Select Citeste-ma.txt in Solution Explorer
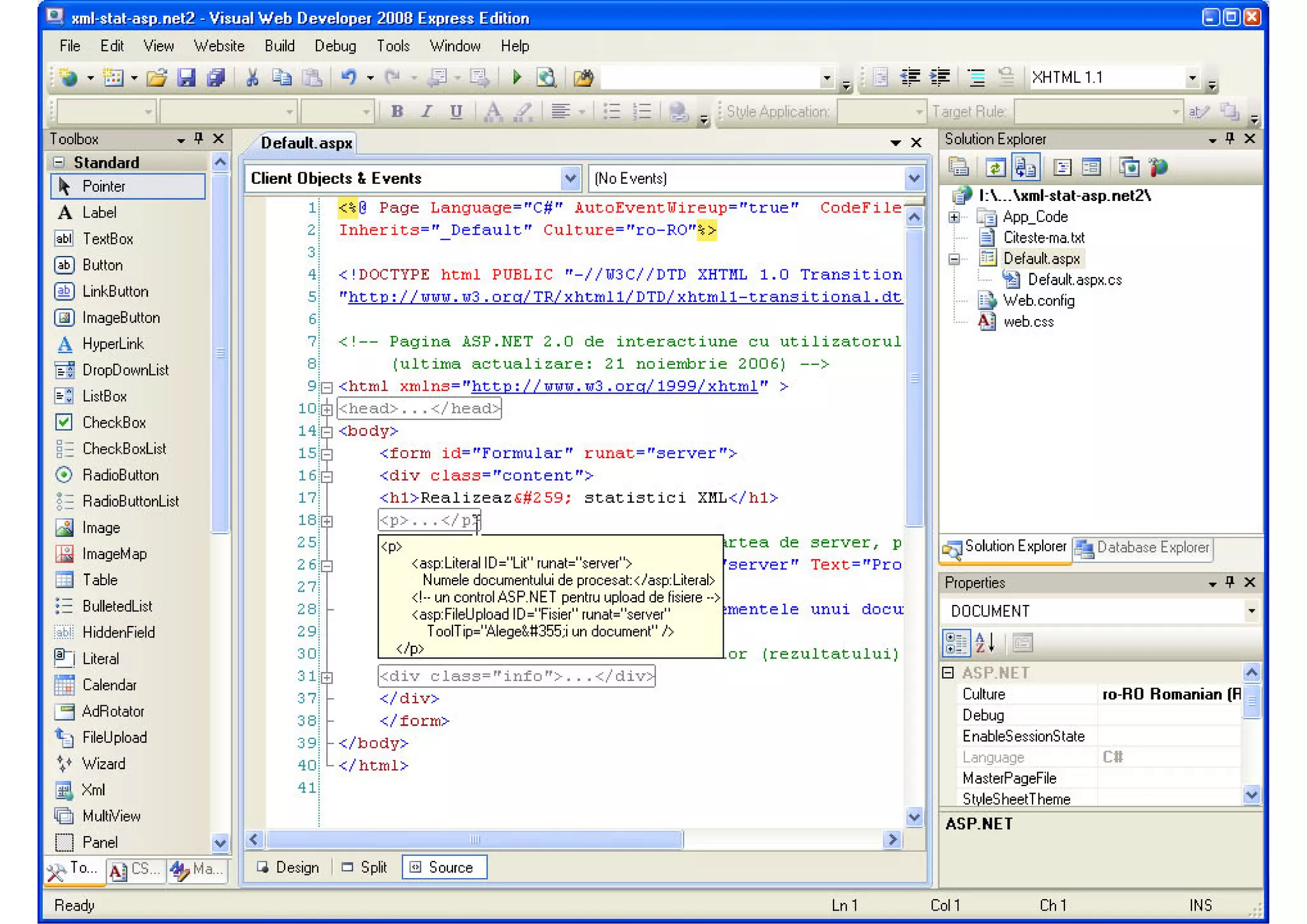This screenshot has height=924, width=1307. pyautogui.click(x=1043, y=238)
